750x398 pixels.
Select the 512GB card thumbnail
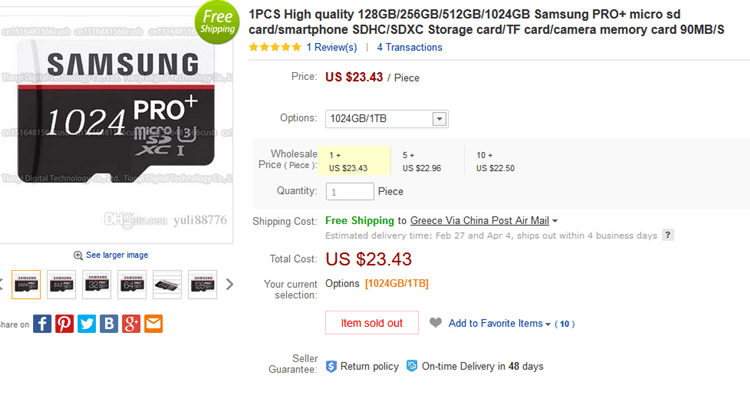point(61,284)
